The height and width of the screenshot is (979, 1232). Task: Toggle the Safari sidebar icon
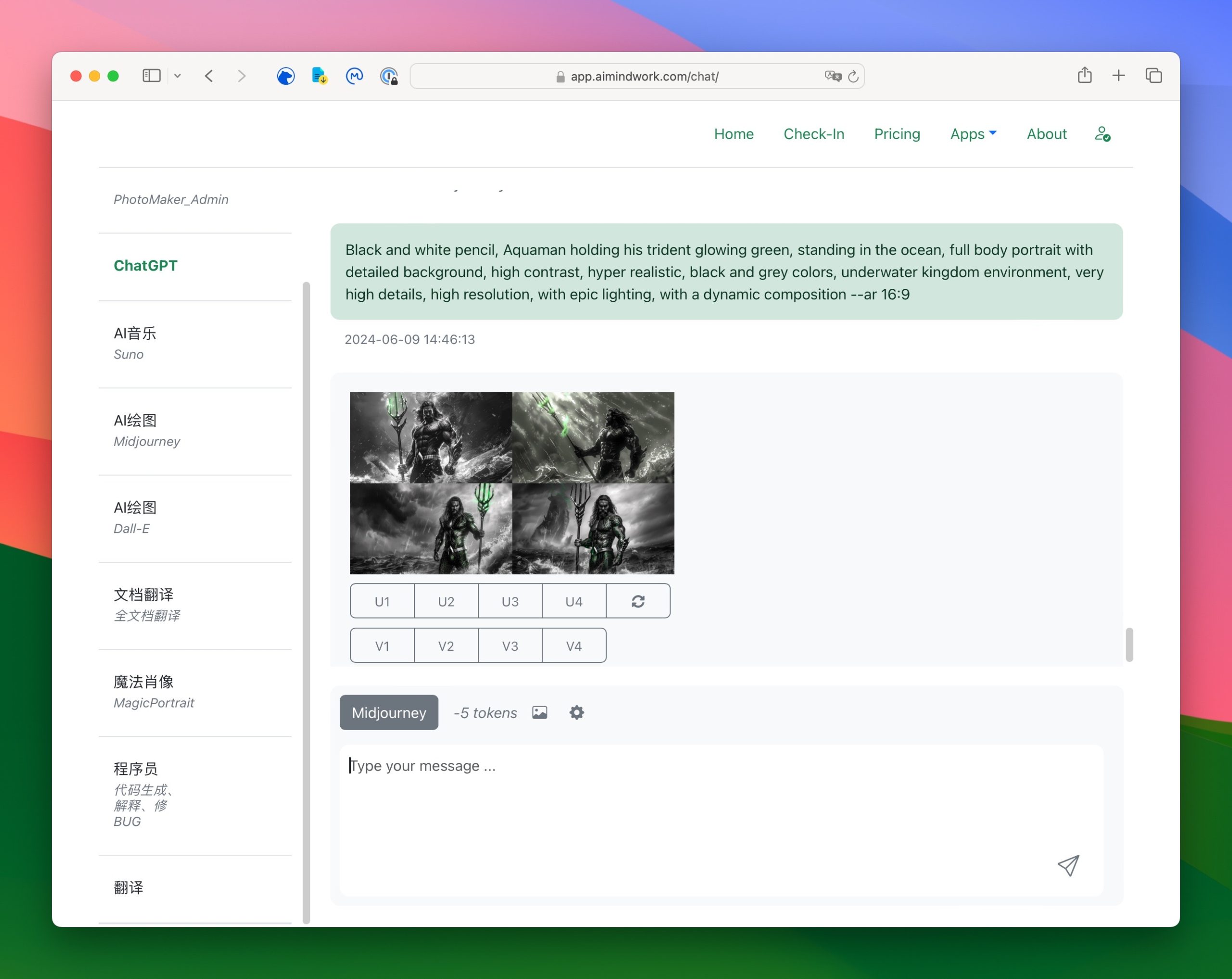point(152,76)
